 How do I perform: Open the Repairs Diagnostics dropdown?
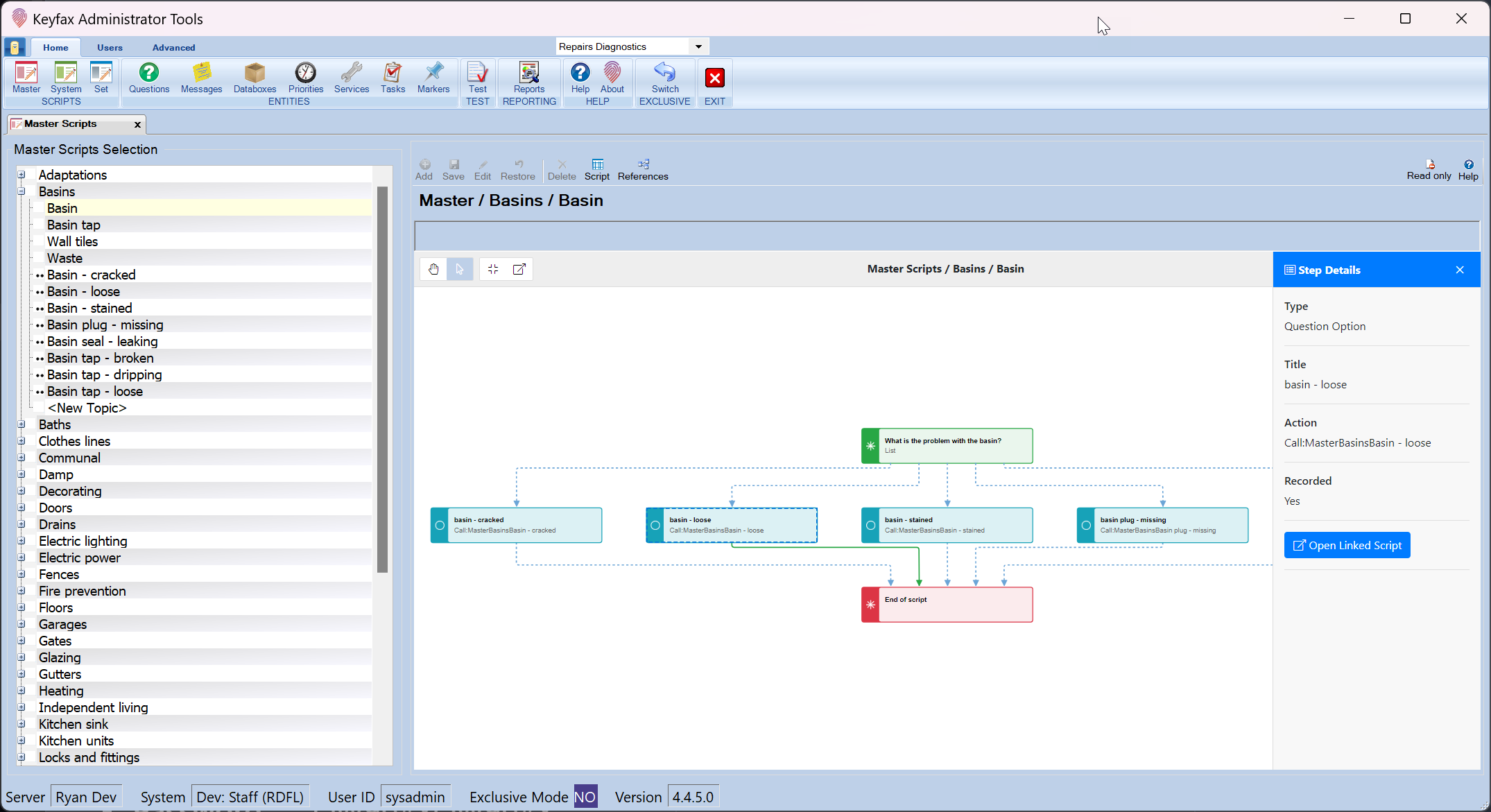pyautogui.click(x=698, y=46)
